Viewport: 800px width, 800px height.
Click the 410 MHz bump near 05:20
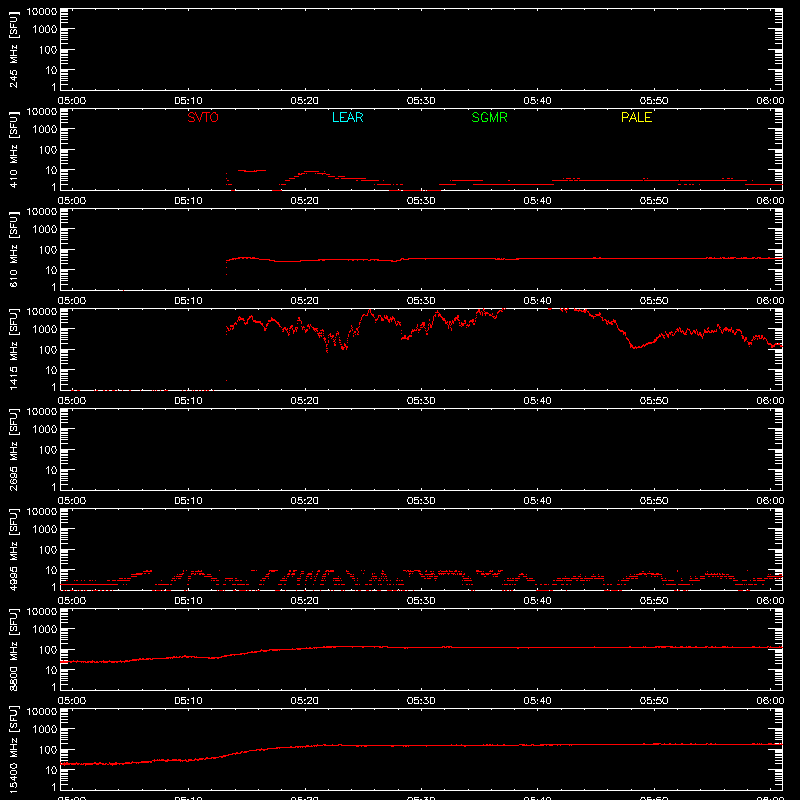(311, 172)
